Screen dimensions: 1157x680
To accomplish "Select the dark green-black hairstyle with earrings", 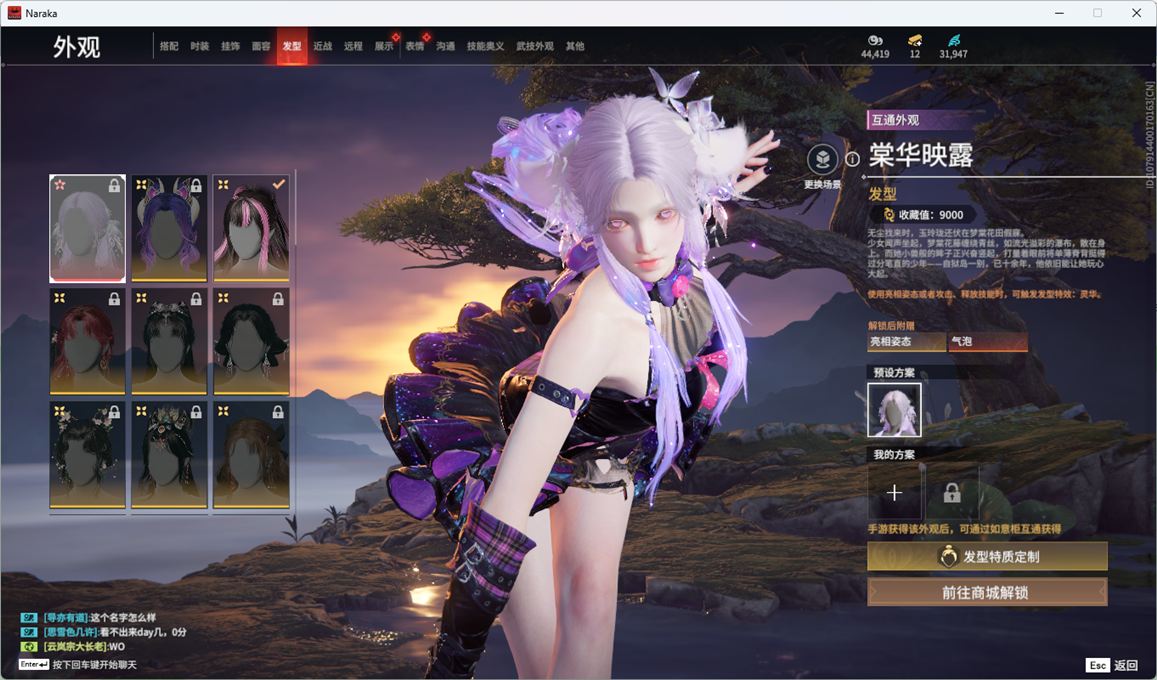I will [251, 341].
